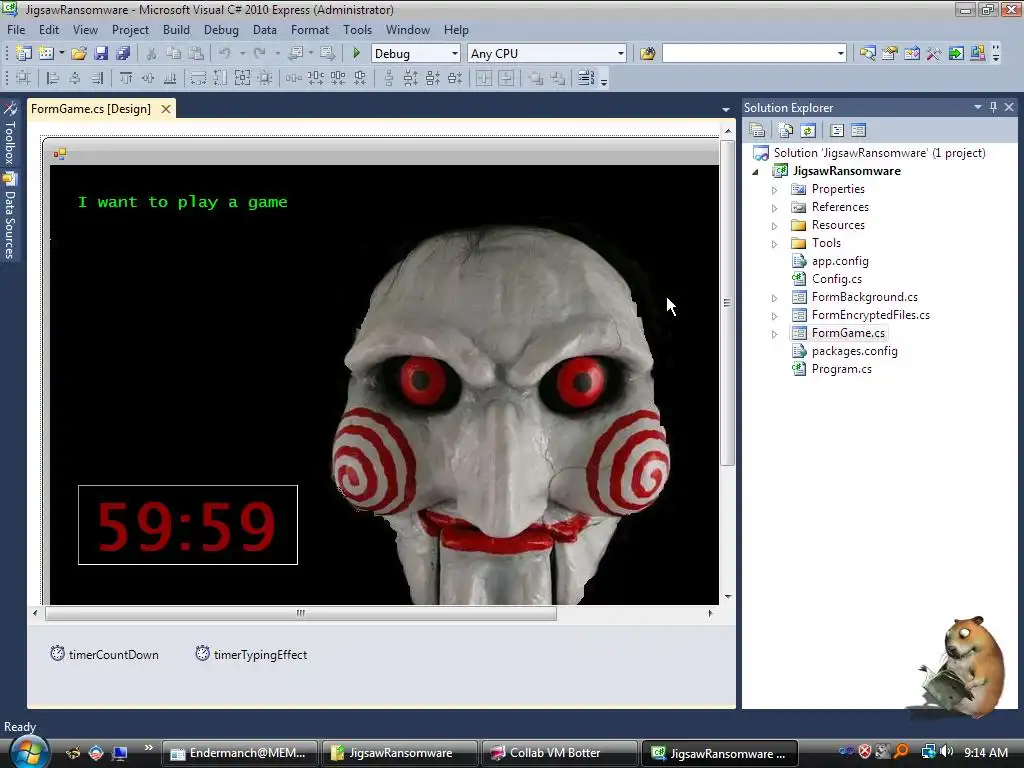Open the Any CPU platform dropdown
Viewport: 1024px width, 768px height.
click(x=620, y=54)
